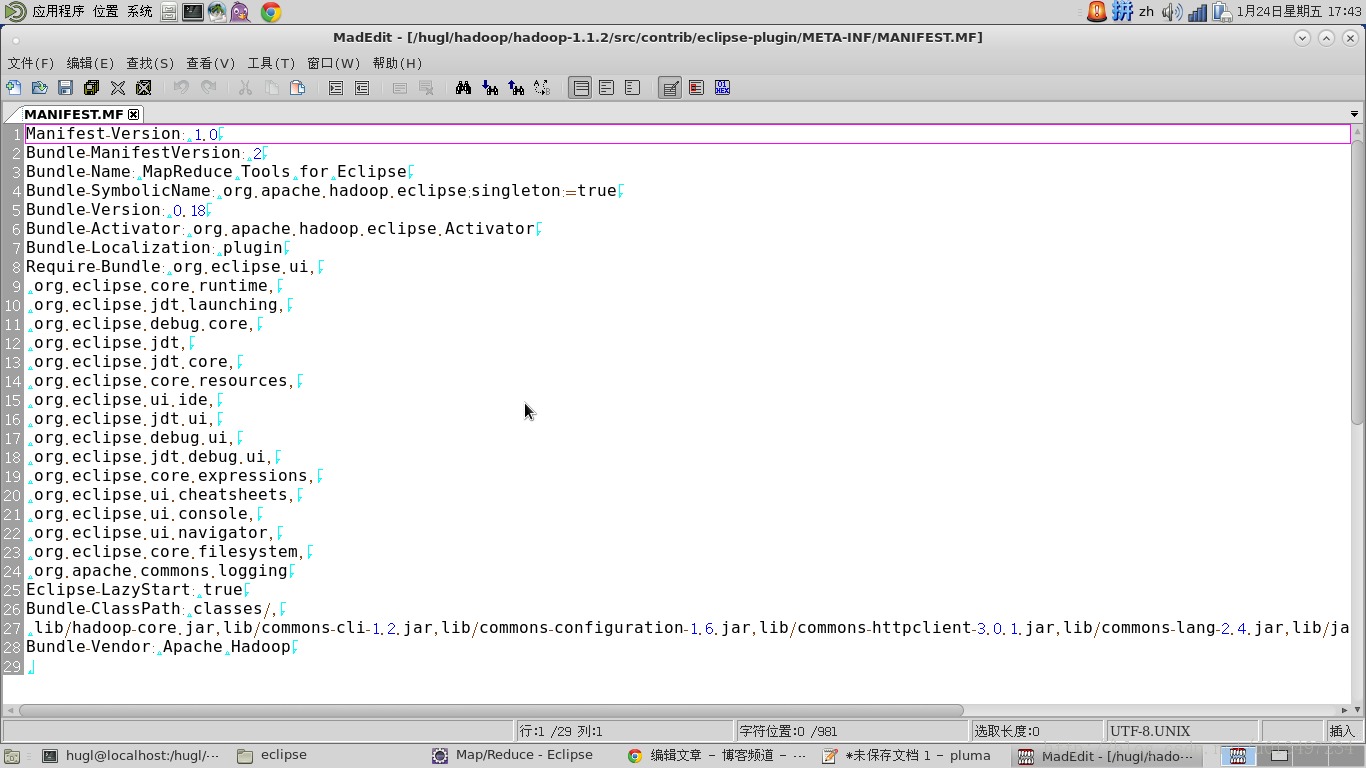
Task: Click the Cut scissors icon
Action: 245,87
